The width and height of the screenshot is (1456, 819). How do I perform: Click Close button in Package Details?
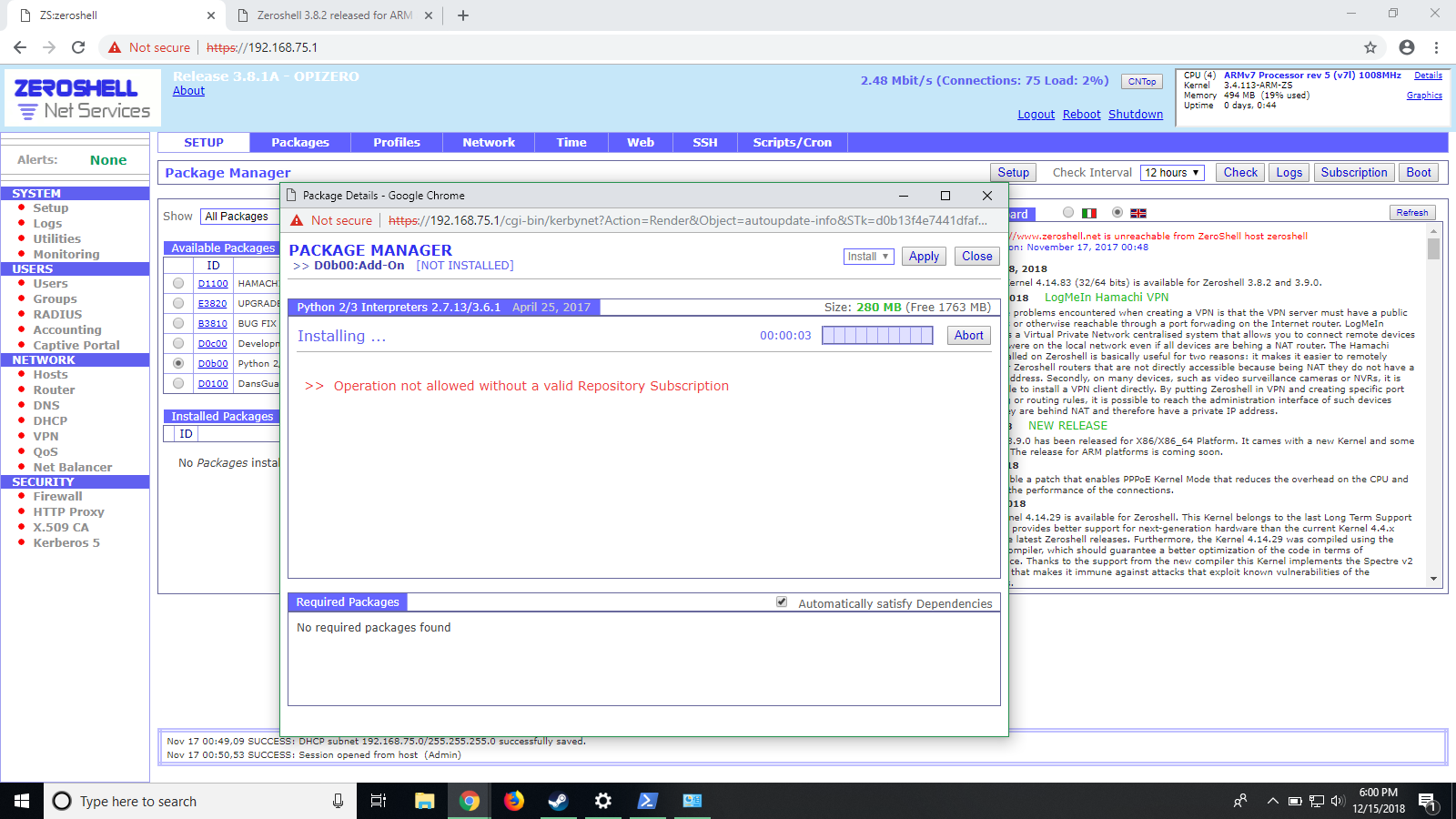click(977, 257)
